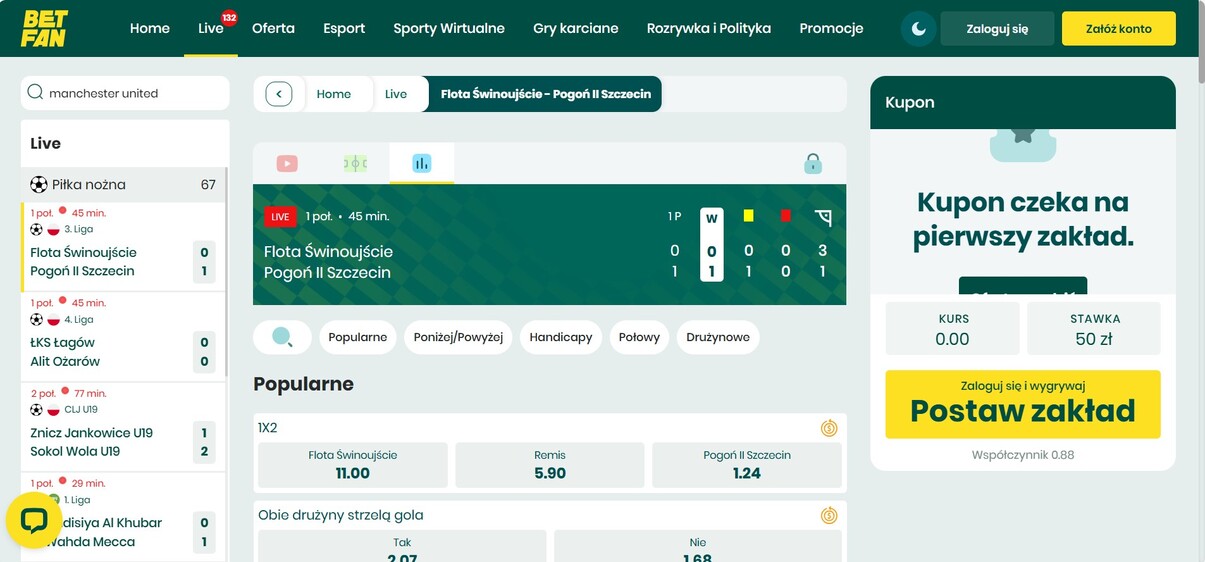Click the video stream tab icon
Image resolution: width=1205 pixels, height=562 pixels.
click(287, 163)
